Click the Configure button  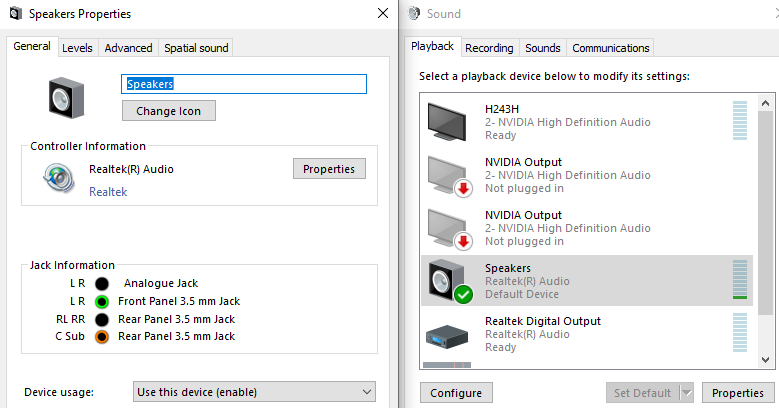[456, 393]
